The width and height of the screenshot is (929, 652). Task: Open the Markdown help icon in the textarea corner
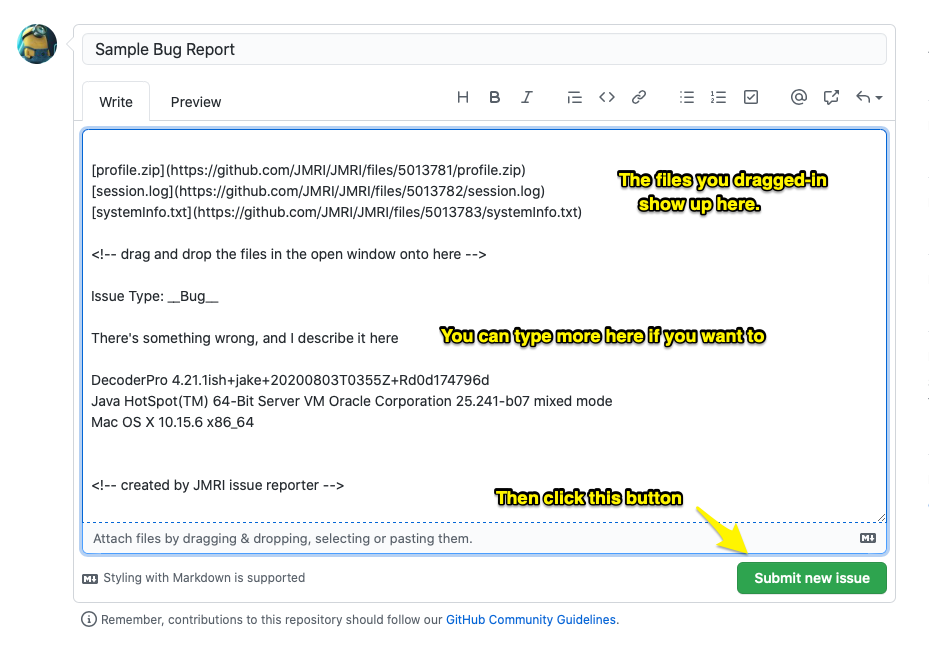coord(866,538)
